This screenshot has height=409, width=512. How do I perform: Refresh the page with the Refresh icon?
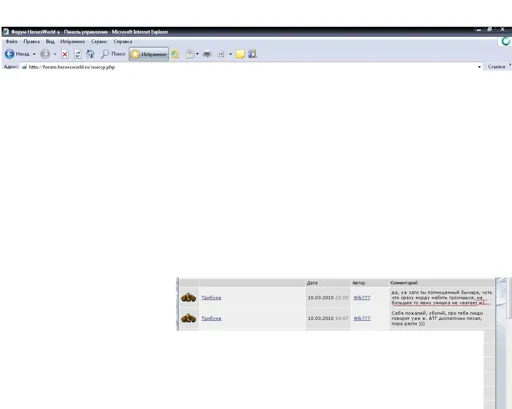pos(77,54)
